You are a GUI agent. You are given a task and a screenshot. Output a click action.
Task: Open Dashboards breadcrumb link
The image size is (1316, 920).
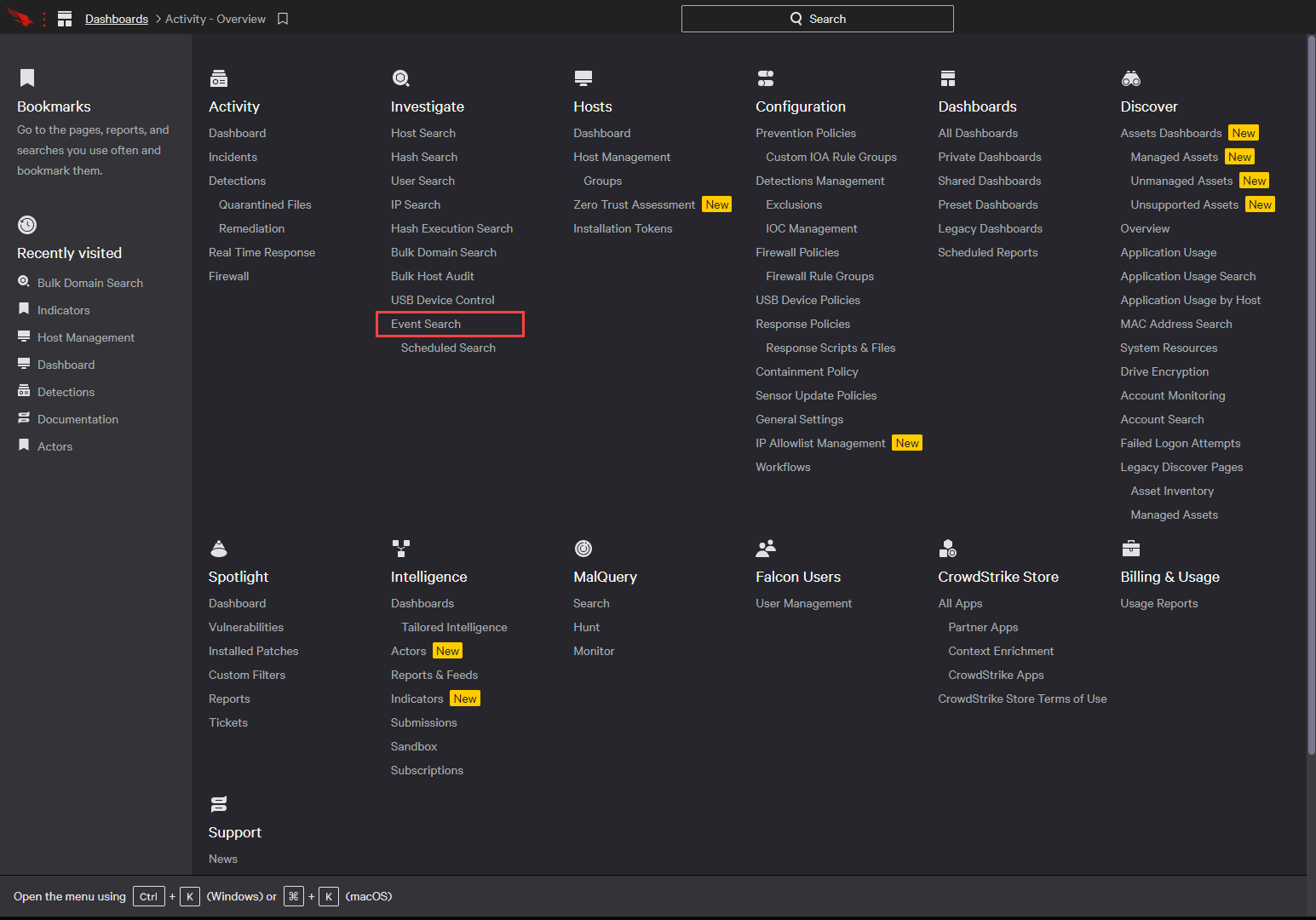[x=117, y=19]
